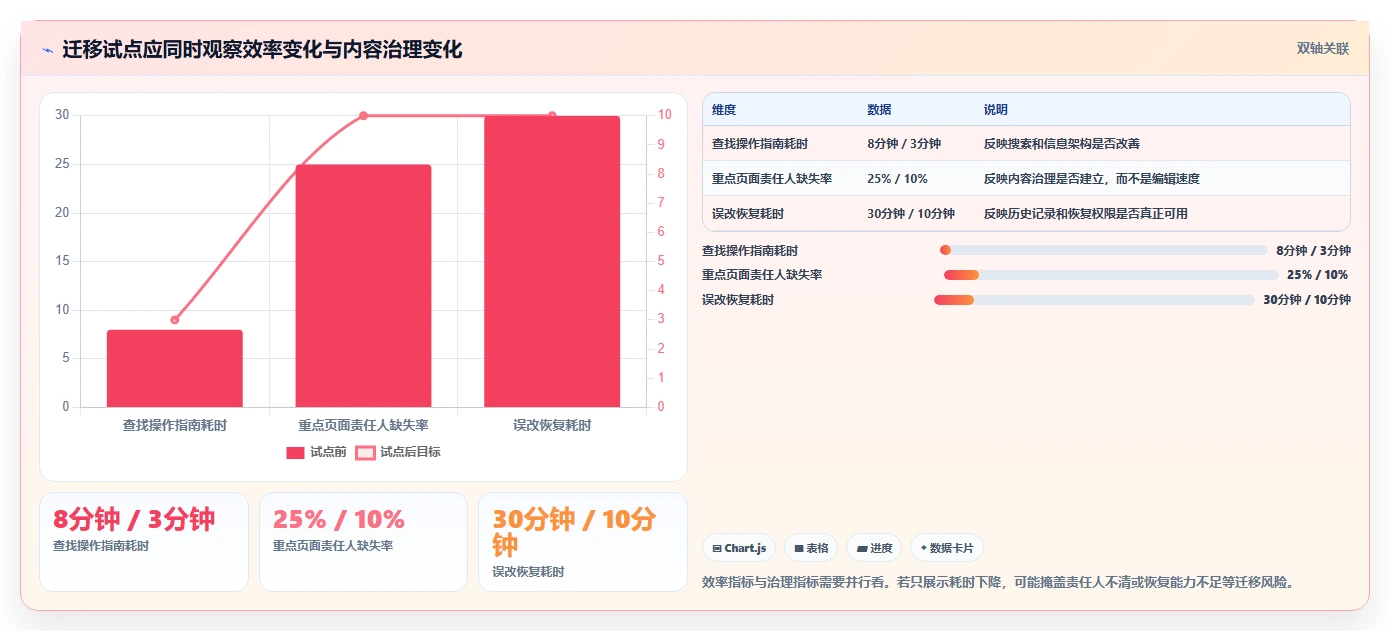Click the progress value 8分钟 / 3分钟

1313,251
